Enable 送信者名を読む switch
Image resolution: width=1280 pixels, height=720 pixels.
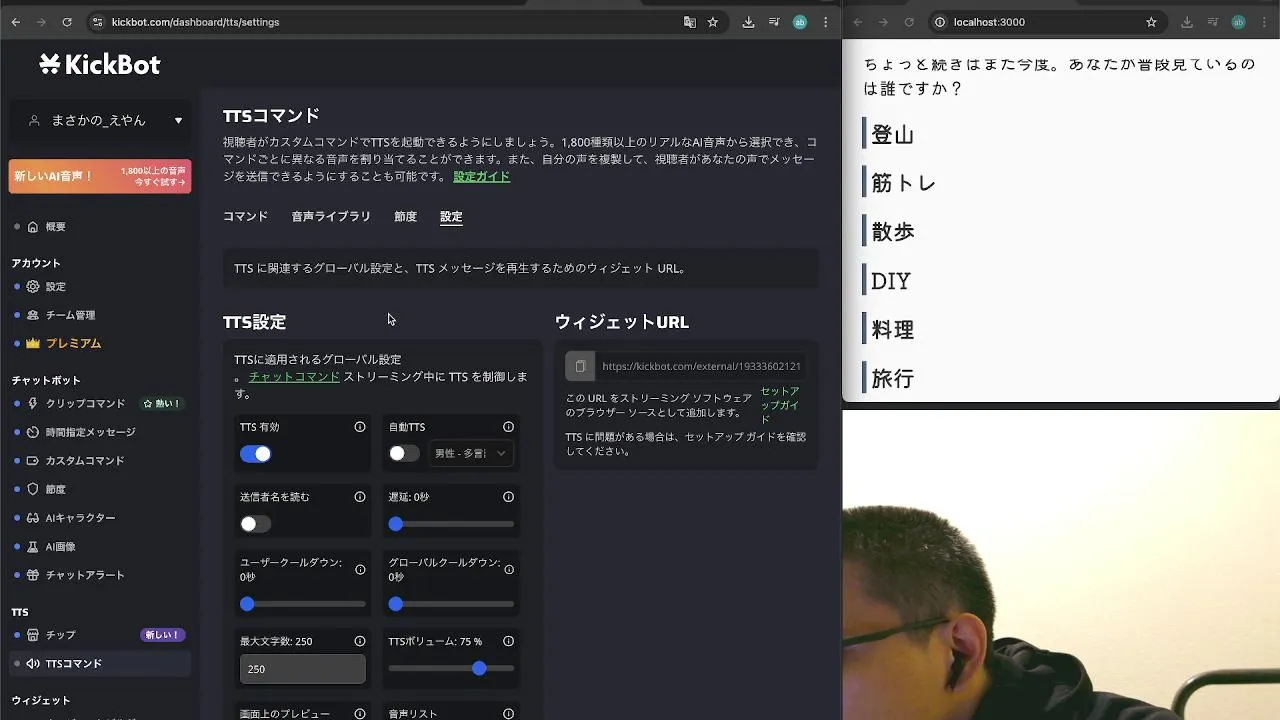[x=255, y=524]
